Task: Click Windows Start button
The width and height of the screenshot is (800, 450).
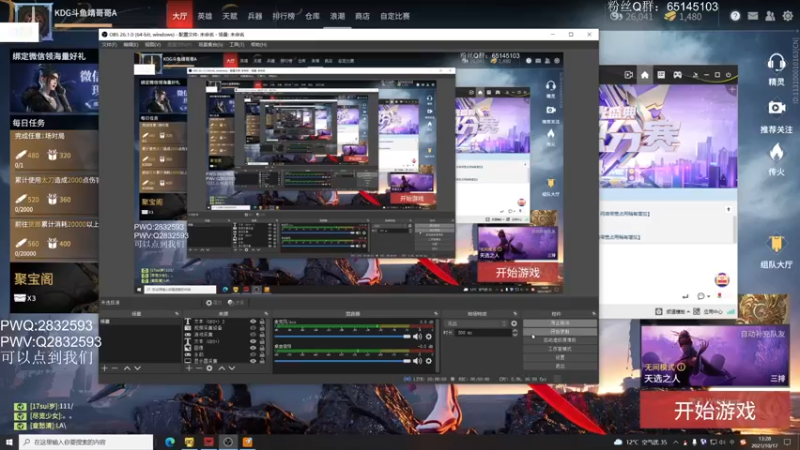Action: tap(9, 442)
